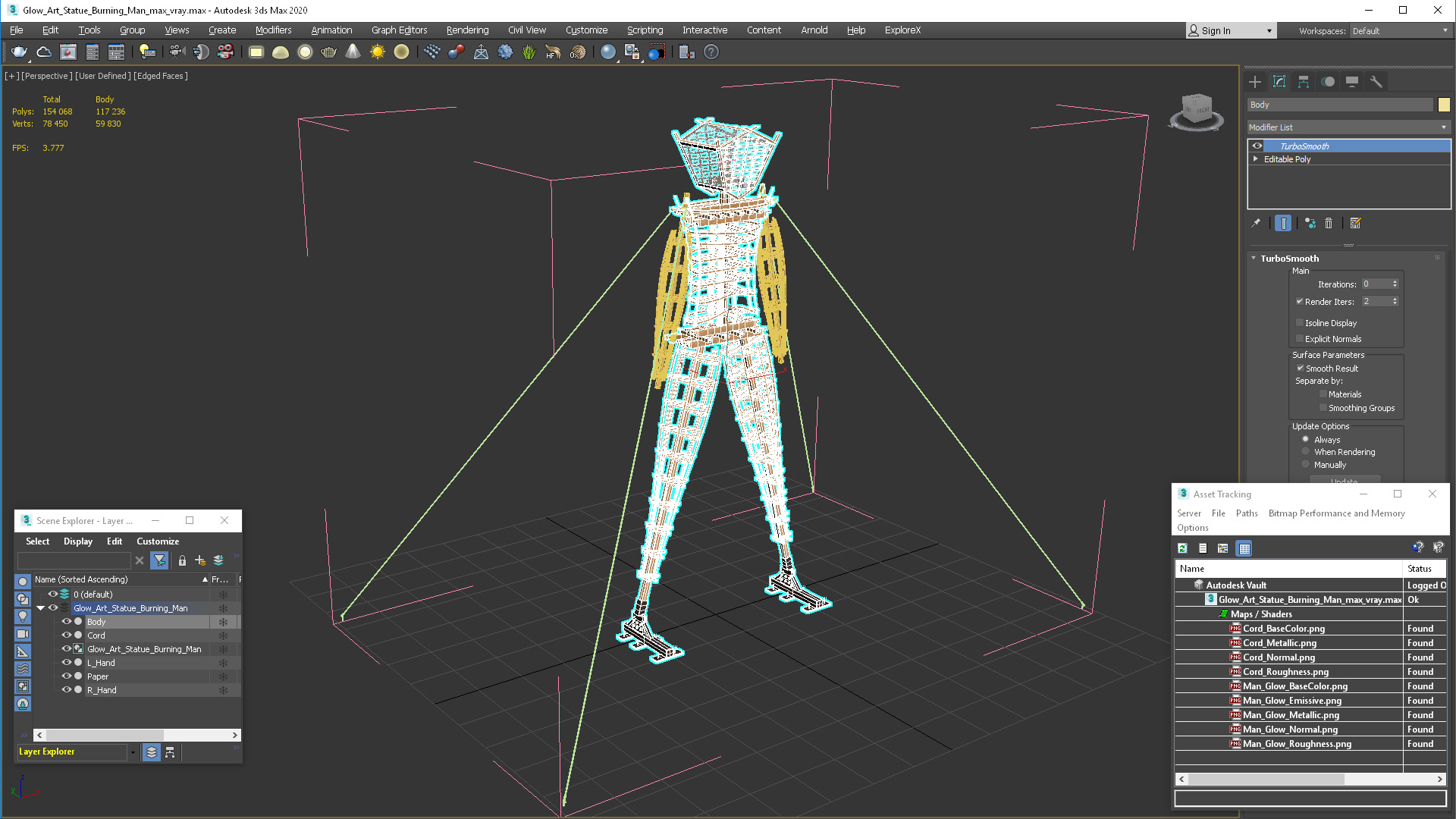Viewport: 1456px width, 819px height.
Task: Click the blue sphere material icon in toolbar
Action: coord(607,52)
